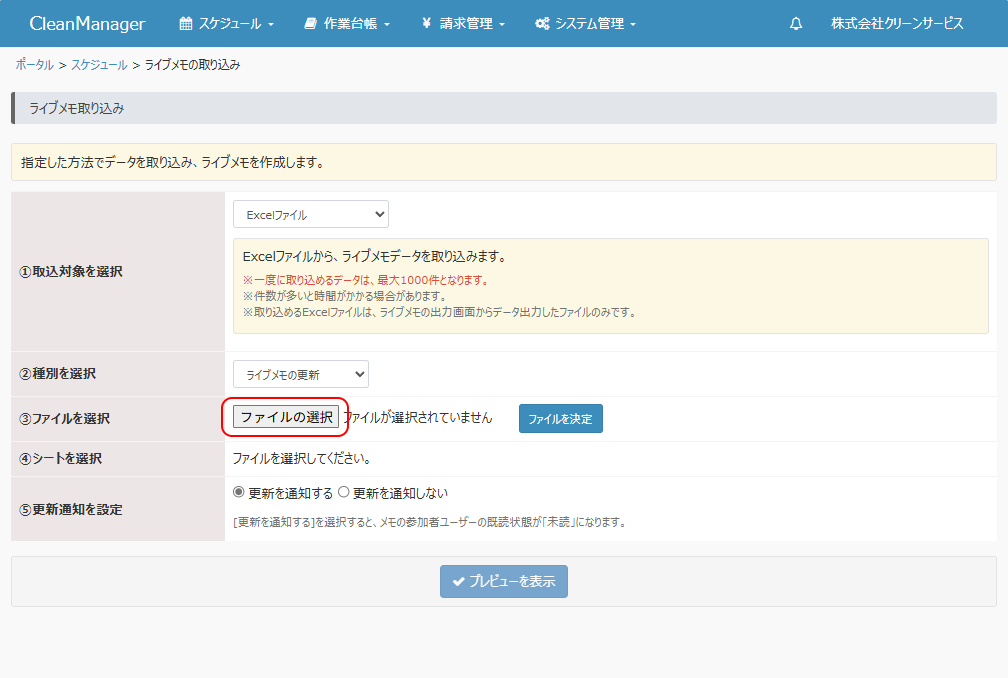1008x678 pixels.
Task: Click the gears icon beside システム管理
Action: click(542, 23)
